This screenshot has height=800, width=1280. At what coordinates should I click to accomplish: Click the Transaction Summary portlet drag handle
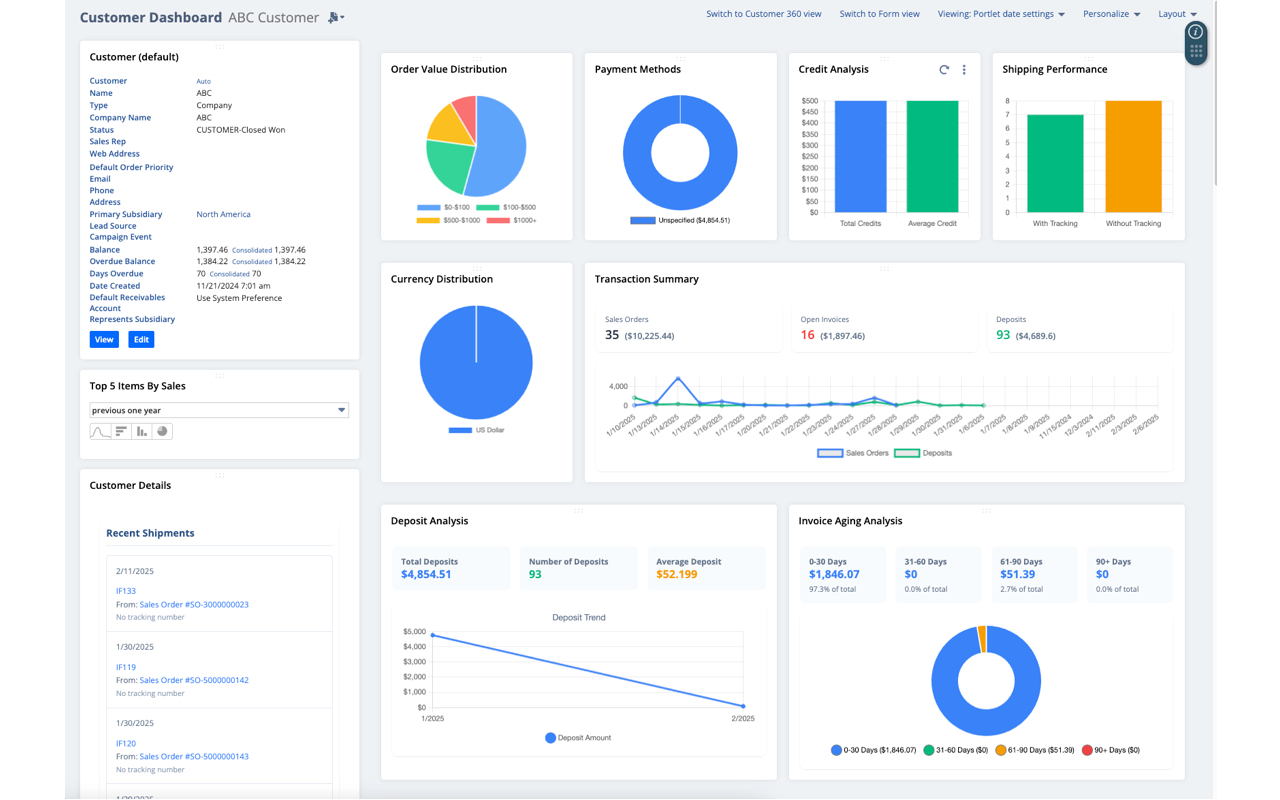(884, 268)
